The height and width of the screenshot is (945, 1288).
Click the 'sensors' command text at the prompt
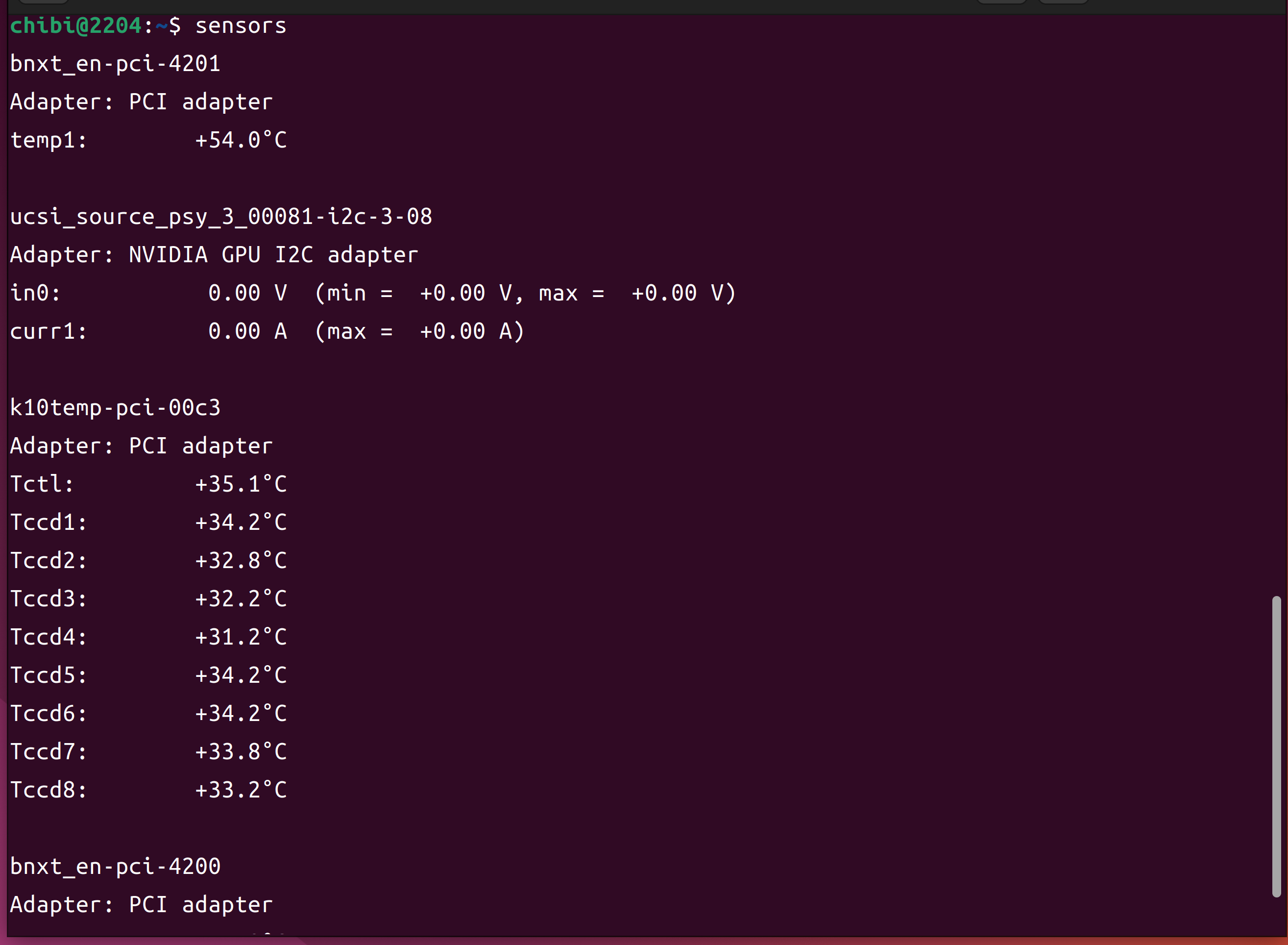point(241,26)
